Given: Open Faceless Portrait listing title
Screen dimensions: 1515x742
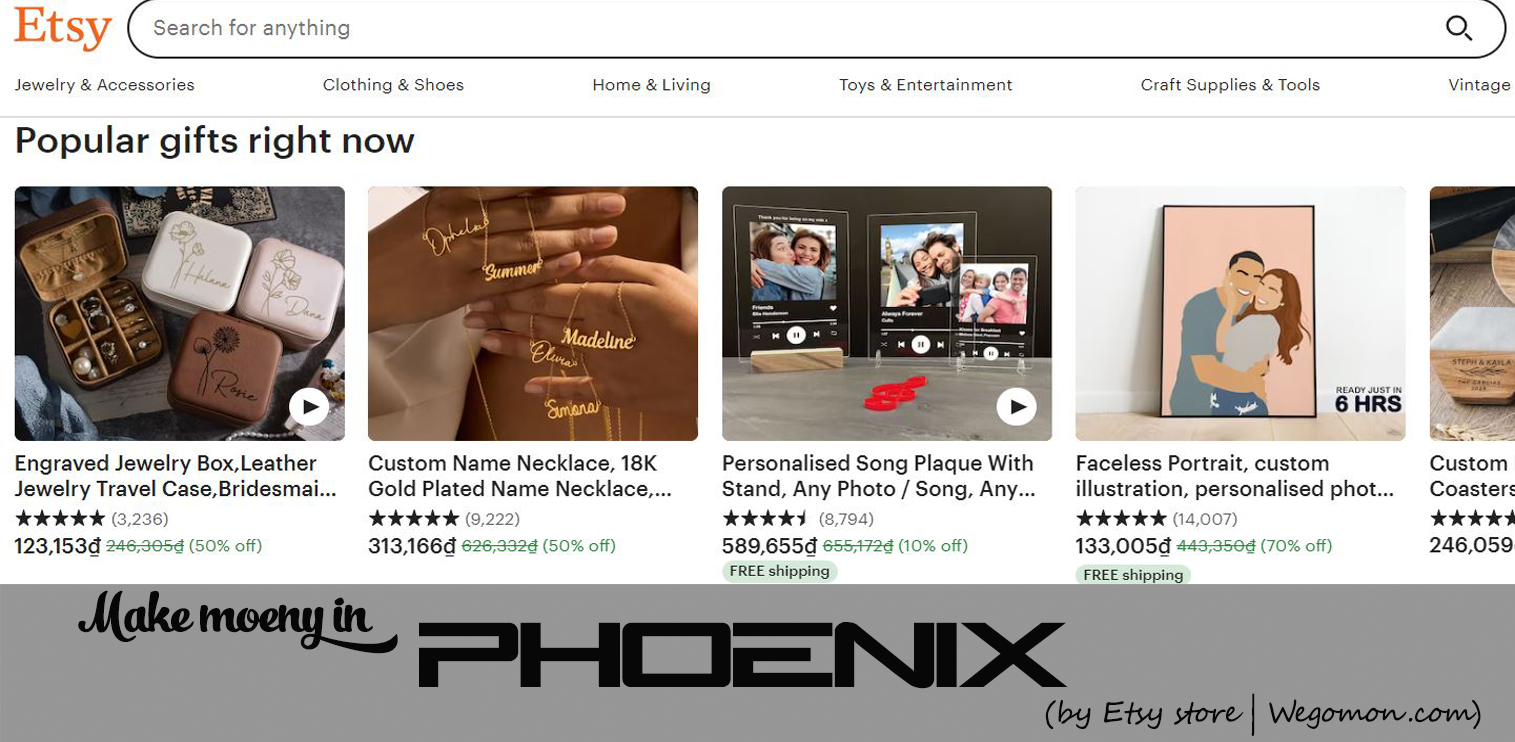Looking at the screenshot, I should [1234, 476].
